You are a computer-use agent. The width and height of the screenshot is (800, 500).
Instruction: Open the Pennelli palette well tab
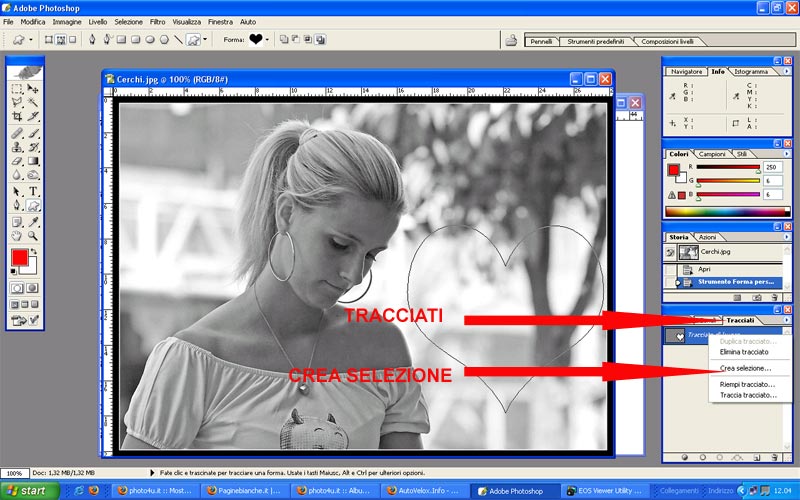tap(541, 41)
